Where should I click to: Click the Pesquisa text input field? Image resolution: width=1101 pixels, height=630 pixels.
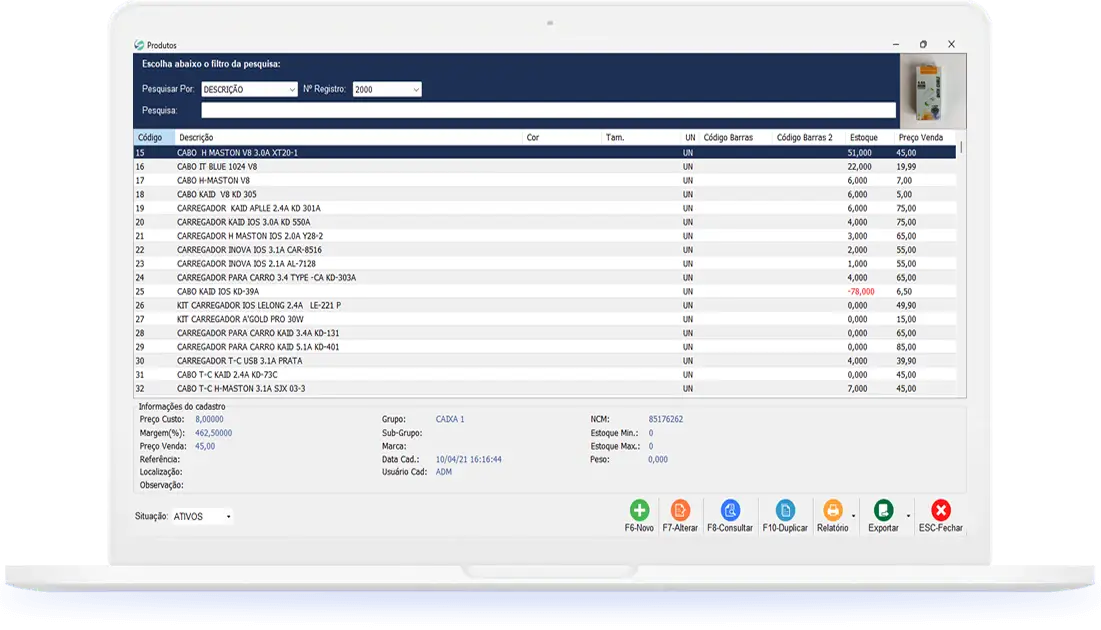548,110
